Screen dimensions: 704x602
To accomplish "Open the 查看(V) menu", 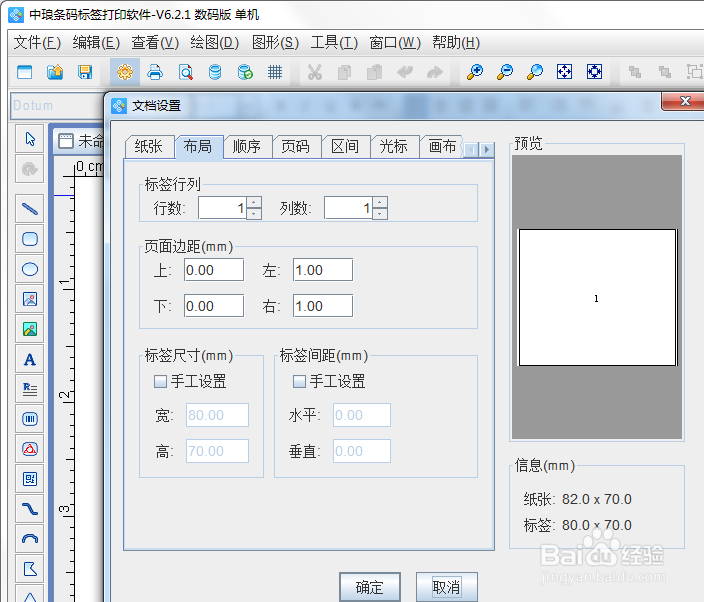I will point(155,43).
